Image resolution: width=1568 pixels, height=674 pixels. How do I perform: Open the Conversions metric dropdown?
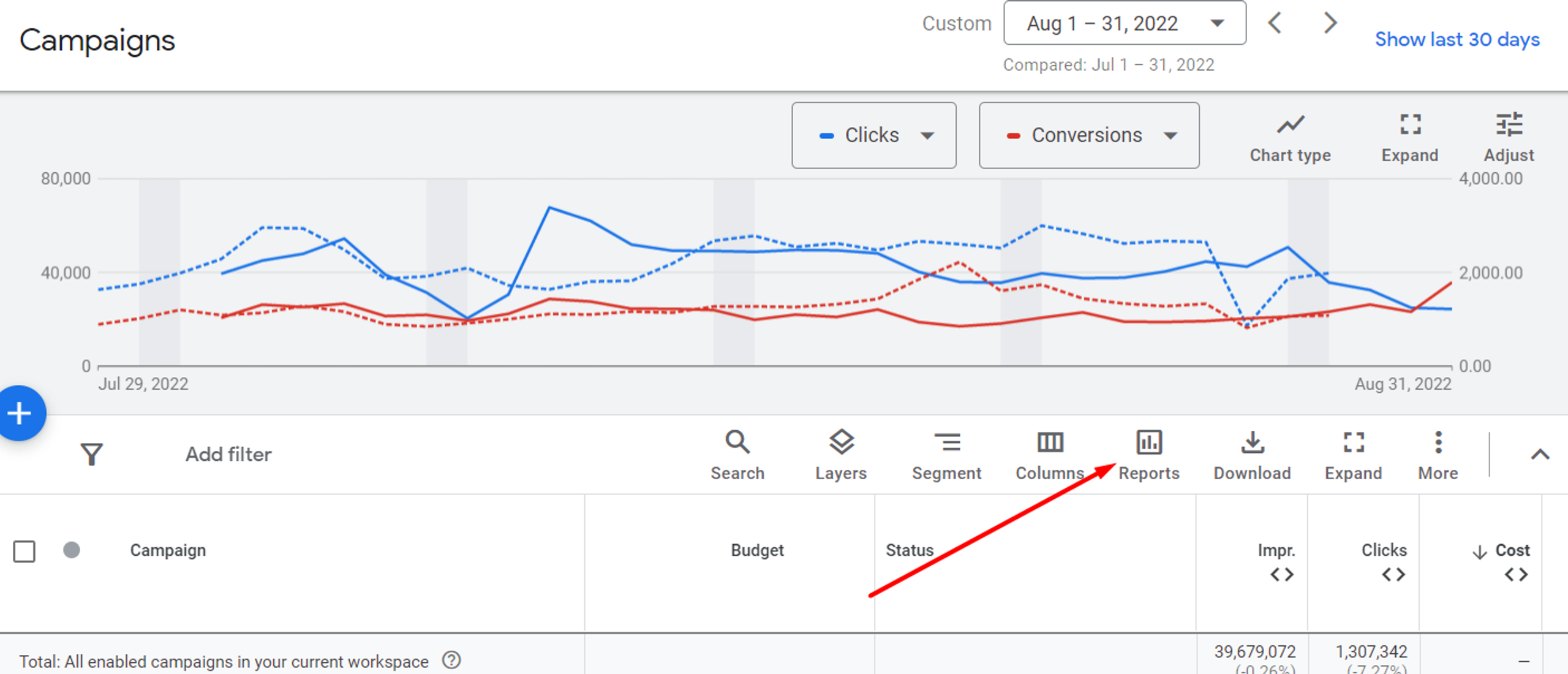[1089, 135]
